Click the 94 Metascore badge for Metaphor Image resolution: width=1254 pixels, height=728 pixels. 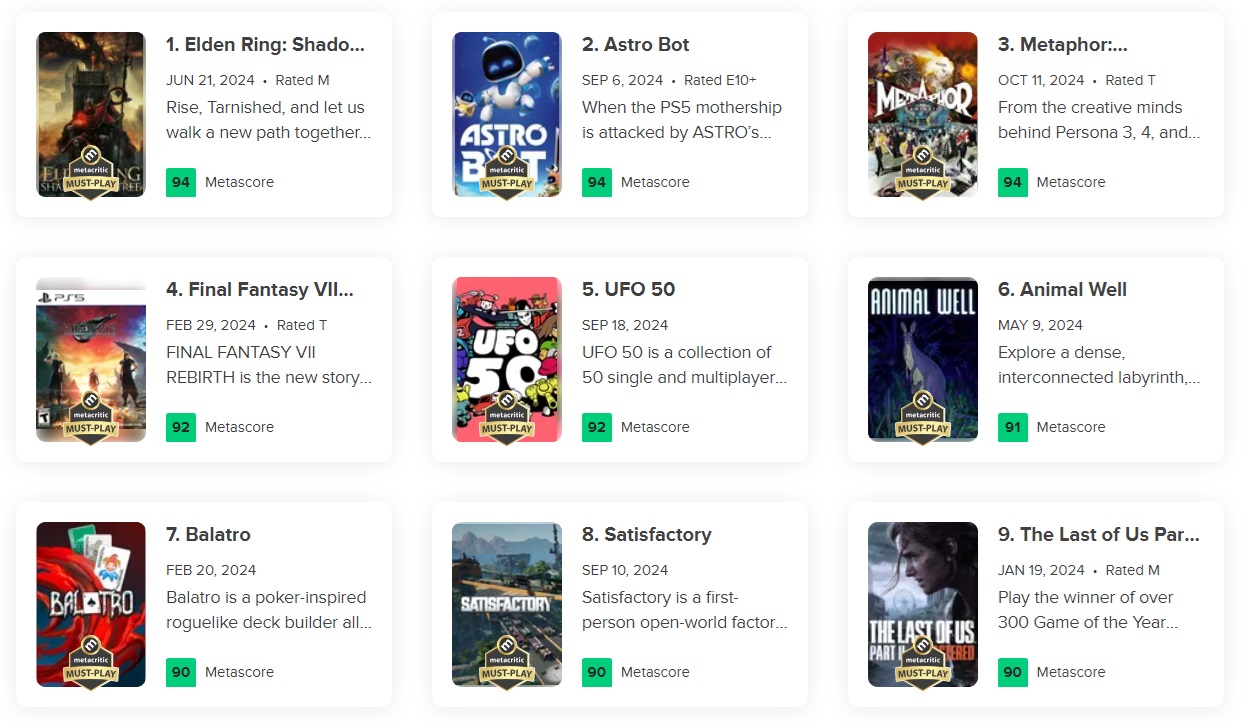click(x=1013, y=182)
